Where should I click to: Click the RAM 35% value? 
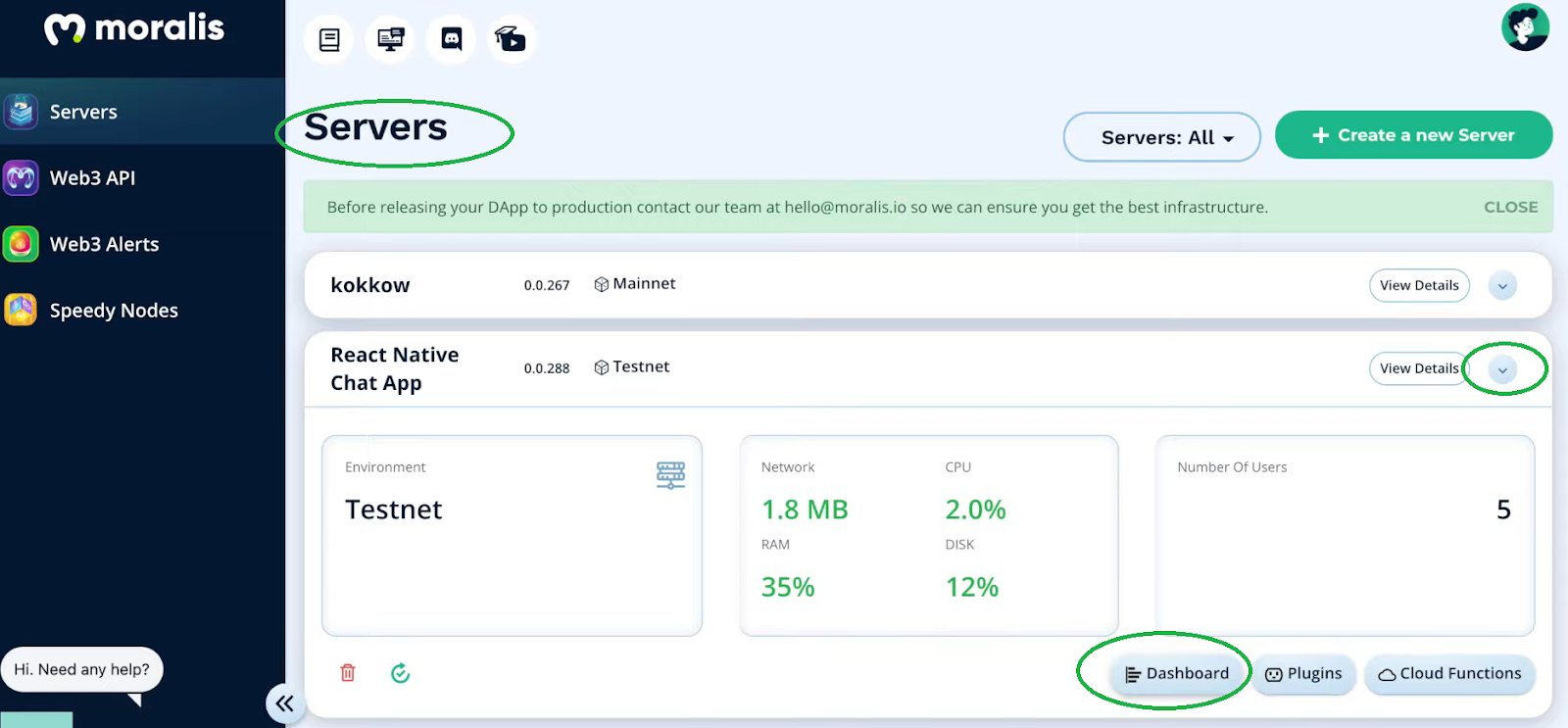click(788, 587)
